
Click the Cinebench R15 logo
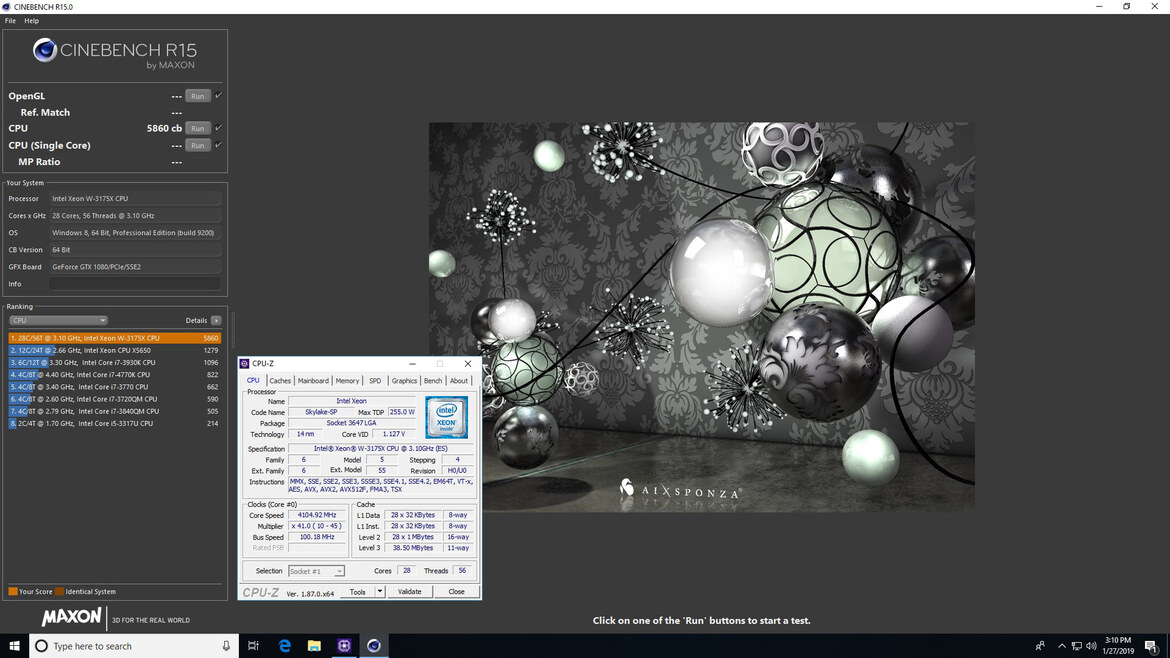[115, 54]
